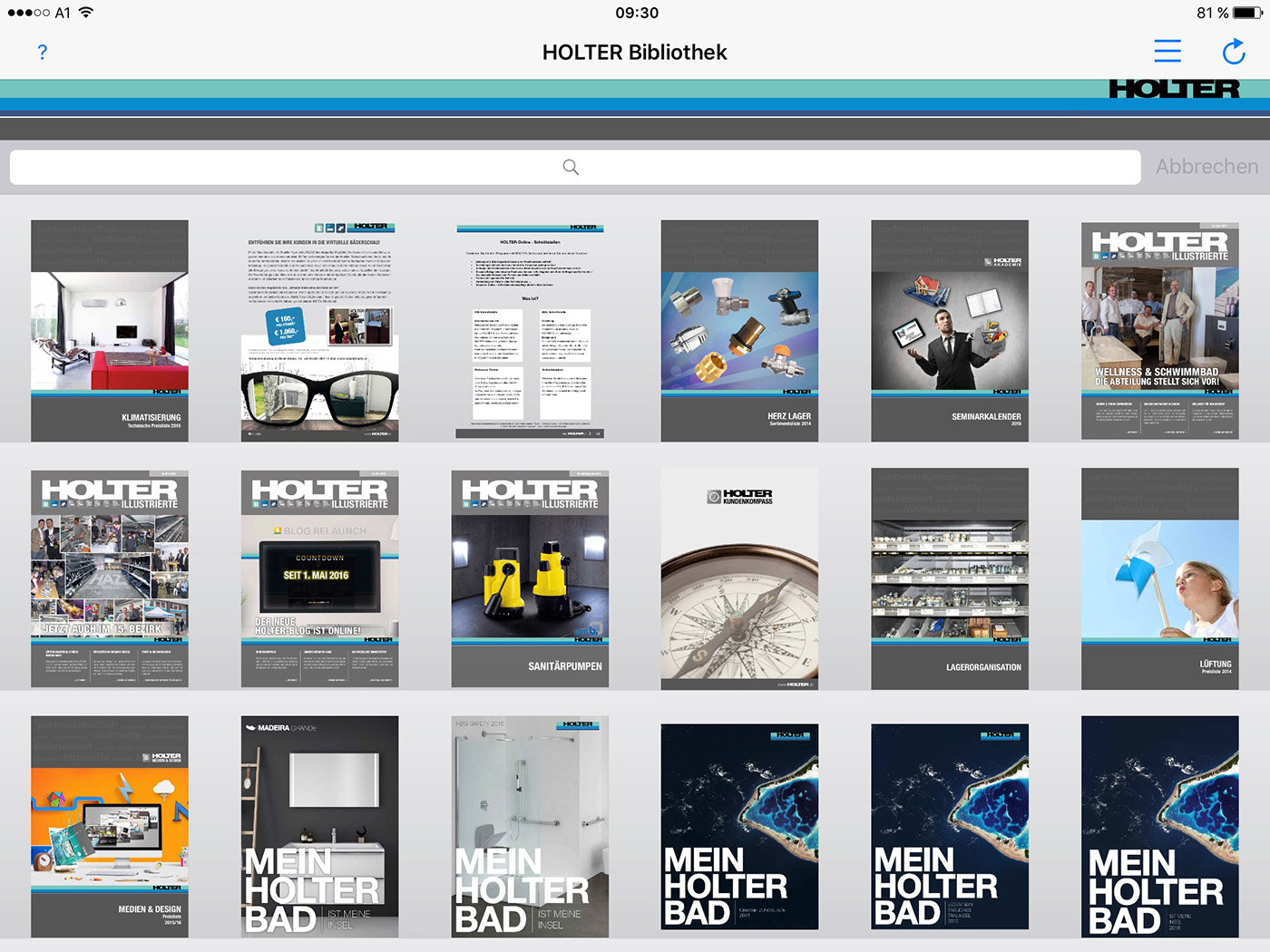Screen dimensions: 1270x952
Task: Open the Herz Lager catalog
Action: pos(739,331)
